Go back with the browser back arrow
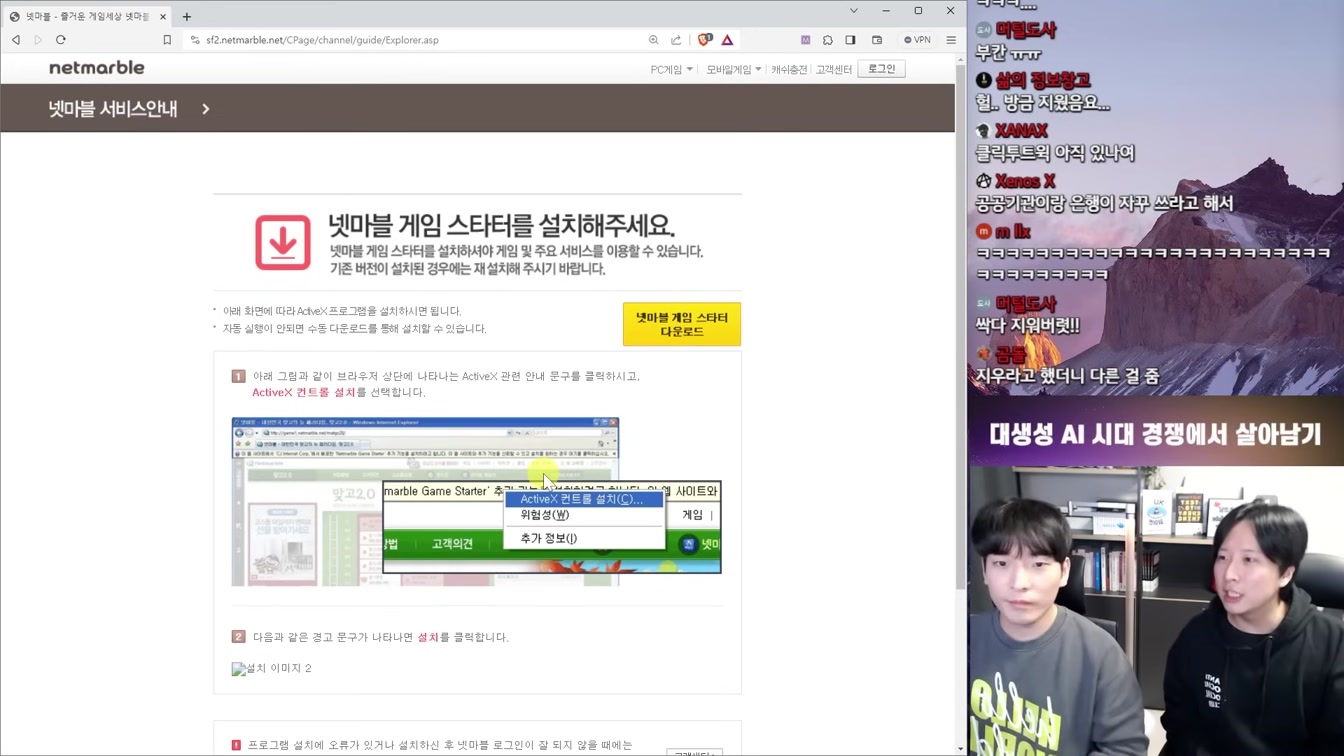Screen dimensions: 1344x756 [16, 40]
